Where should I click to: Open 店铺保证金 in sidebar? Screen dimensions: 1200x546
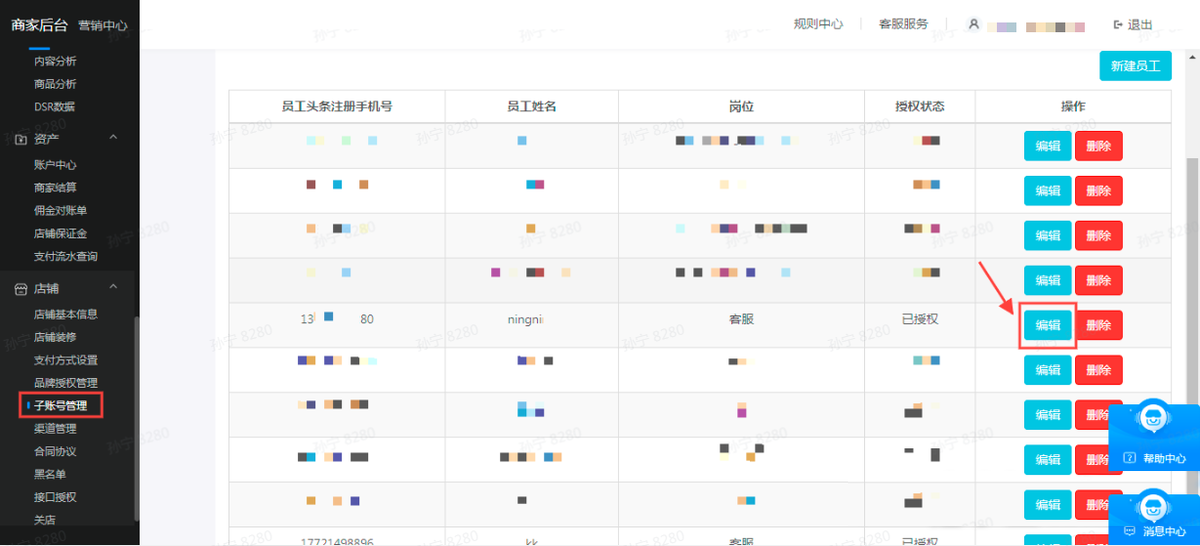(60, 234)
